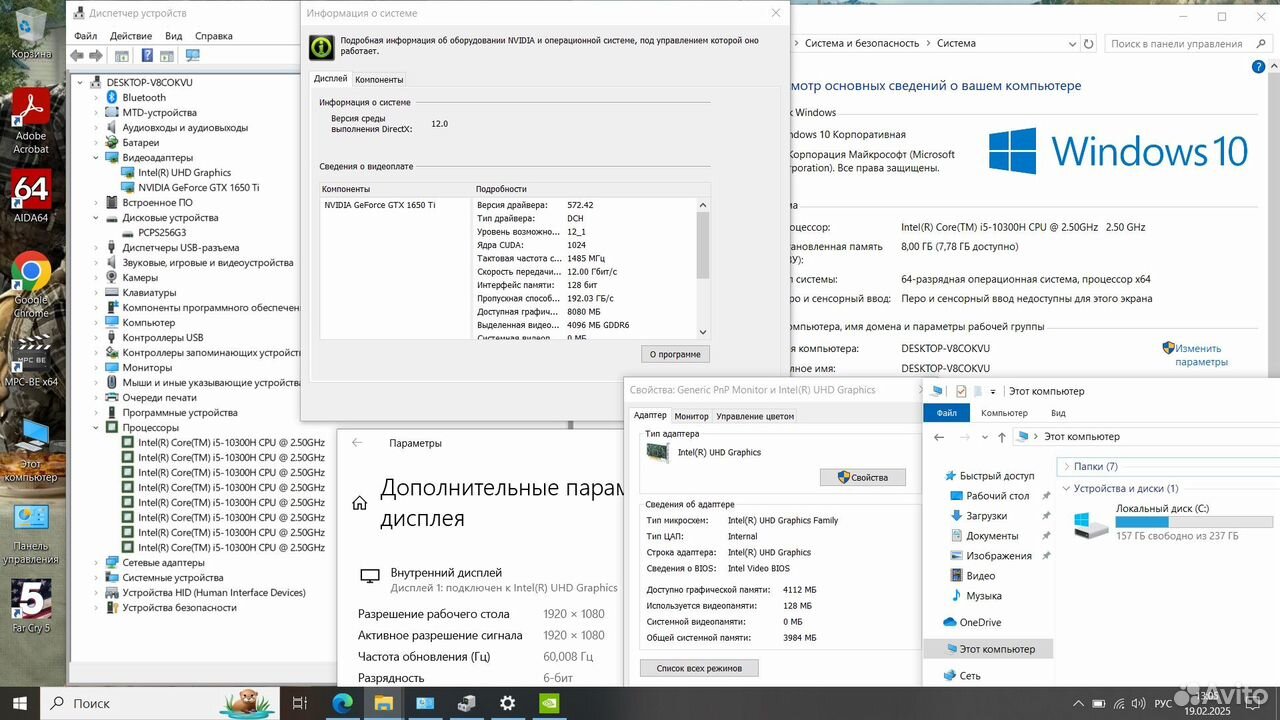1280x720 pixels.
Task: Open the AIDA64 desktop icon
Action: pyautogui.click(x=31, y=196)
